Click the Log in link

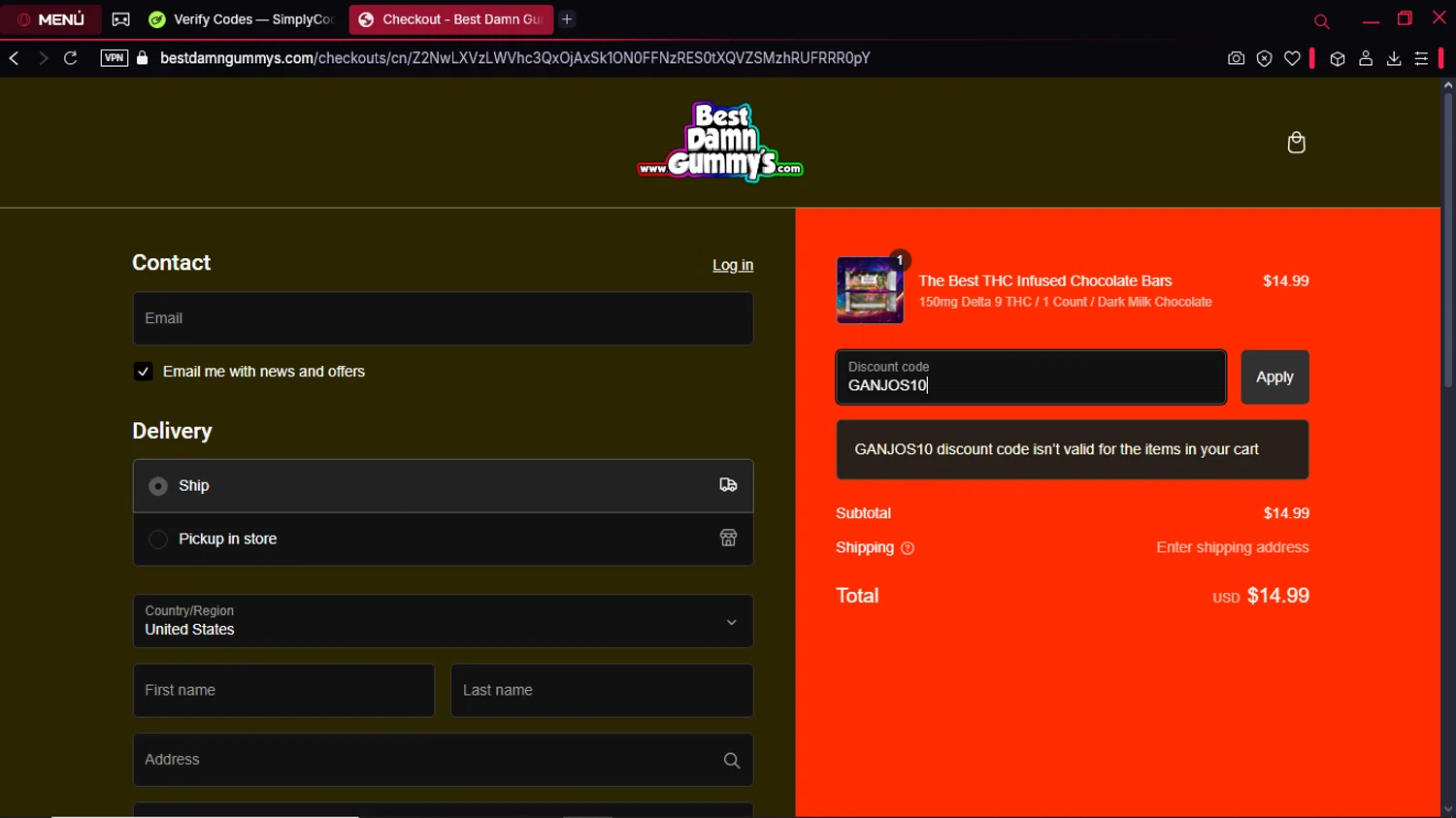[x=733, y=265]
